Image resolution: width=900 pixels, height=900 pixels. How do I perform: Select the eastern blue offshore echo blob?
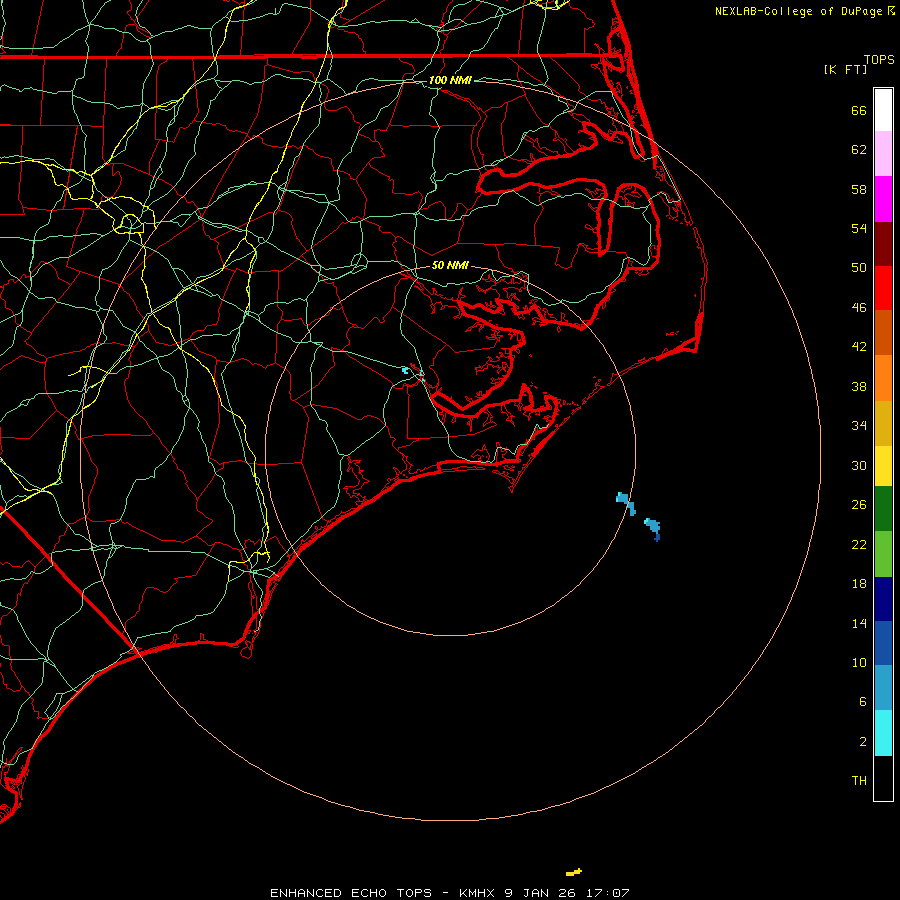653,526
